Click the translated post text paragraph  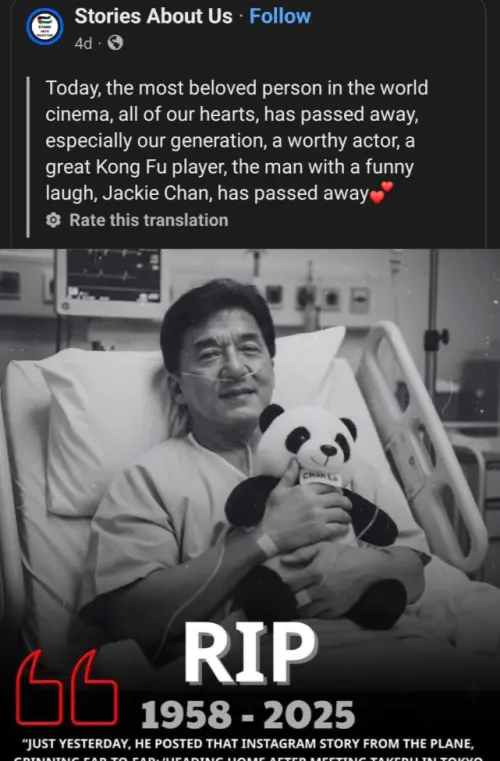tap(237, 140)
